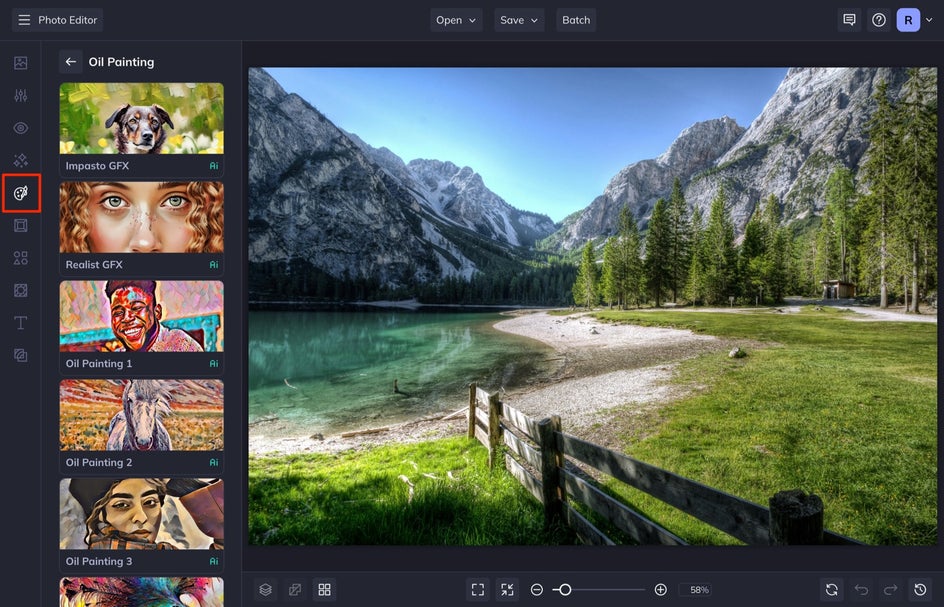Open the Layers icon in bottom bar
Image resolution: width=944 pixels, height=607 pixels.
pos(266,590)
